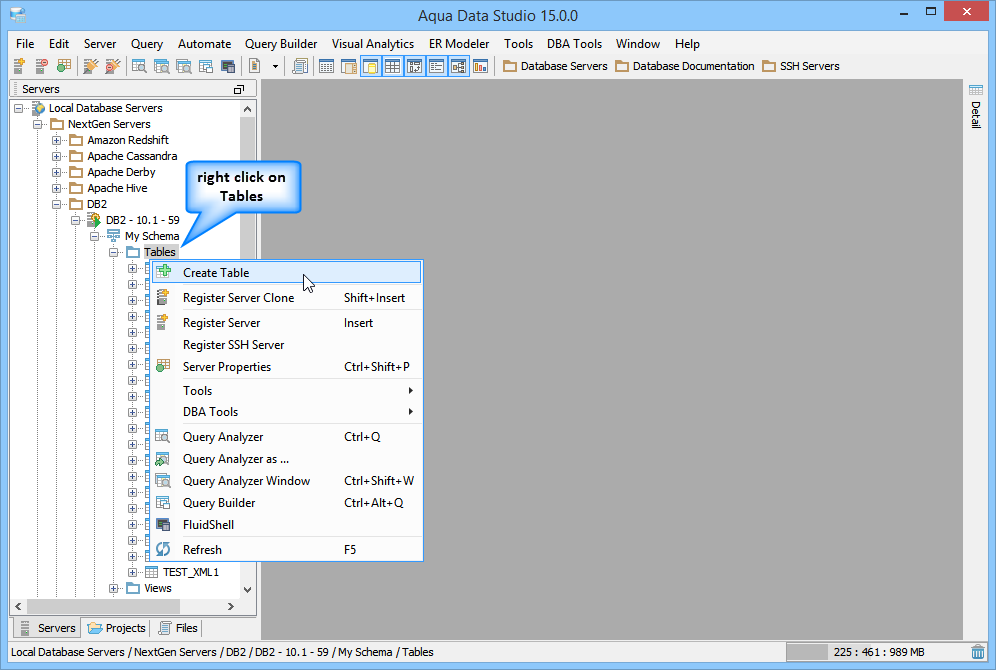The height and width of the screenshot is (670, 996).
Task: Open the ER Modeler menu
Action: pyautogui.click(x=459, y=44)
